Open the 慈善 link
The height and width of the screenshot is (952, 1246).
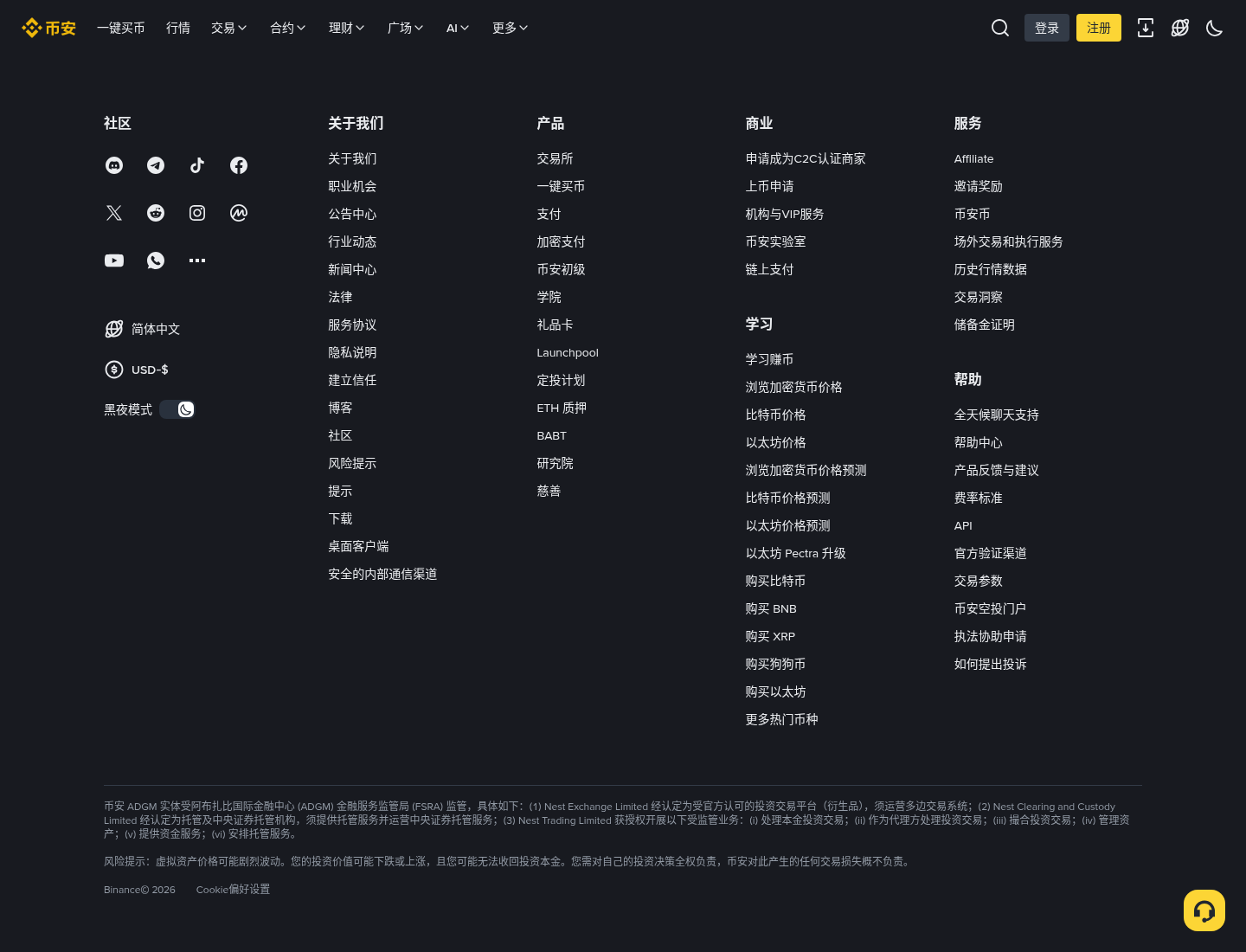(549, 491)
